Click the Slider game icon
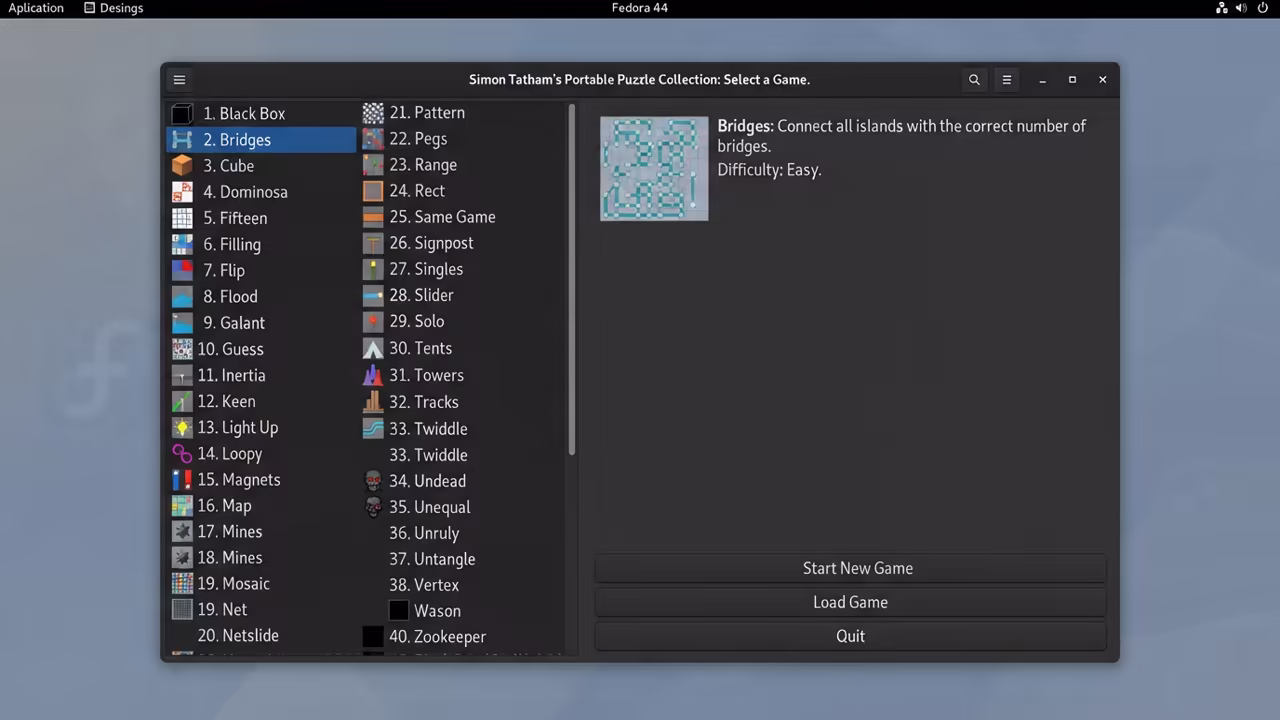Viewport: 1280px width, 720px height. point(373,295)
